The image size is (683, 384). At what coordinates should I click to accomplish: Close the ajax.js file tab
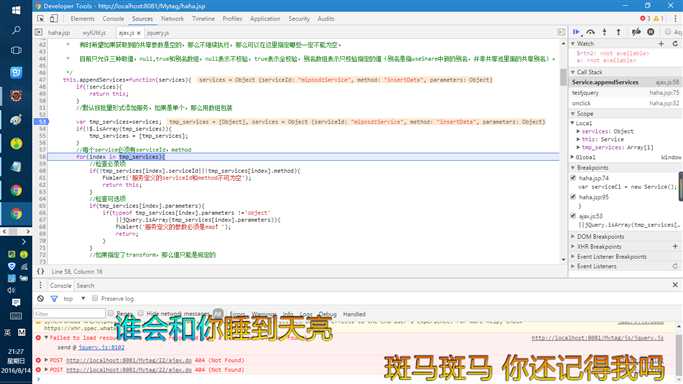[x=139, y=33]
